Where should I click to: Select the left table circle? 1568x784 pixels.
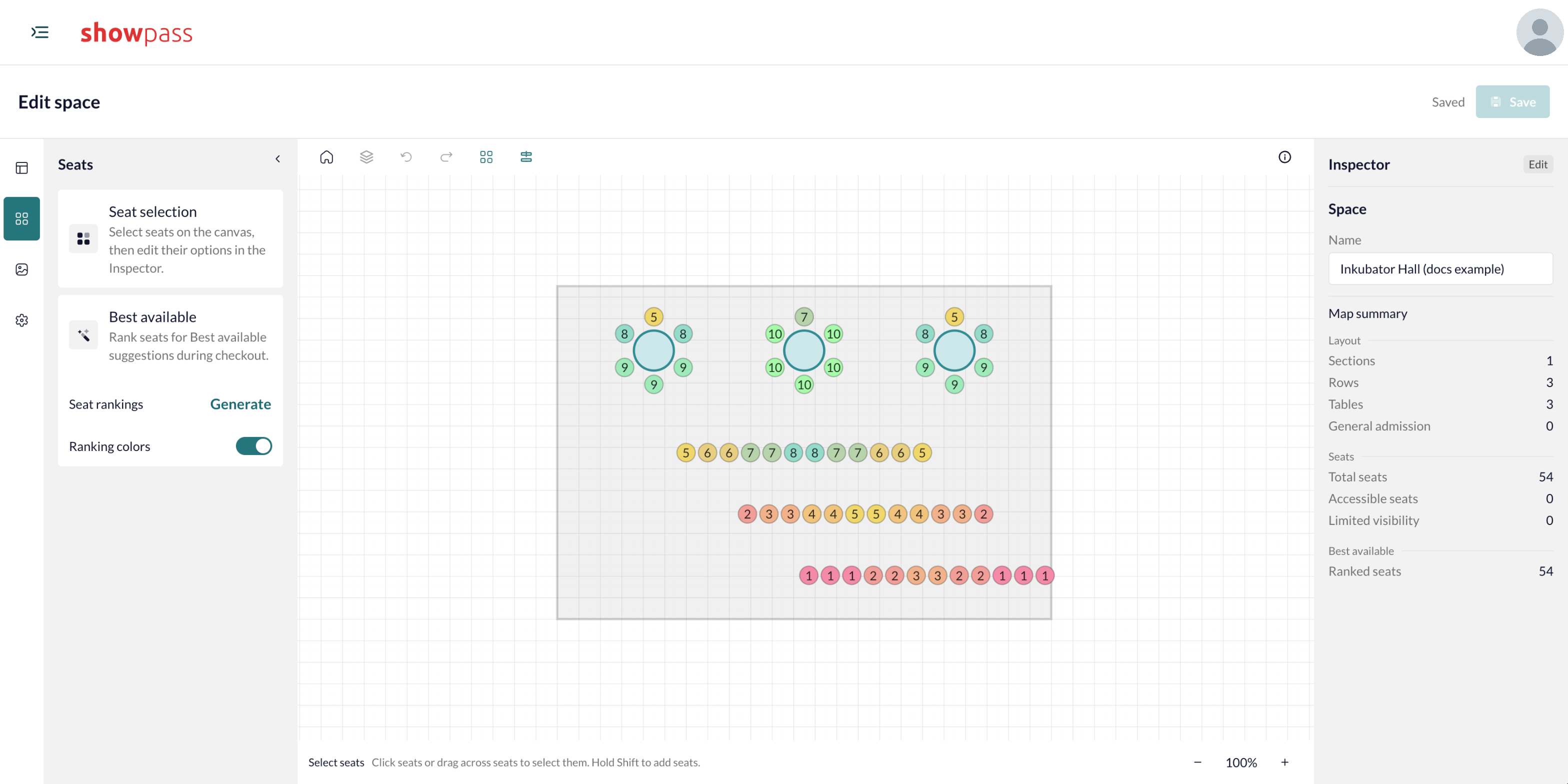(x=653, y=350)
